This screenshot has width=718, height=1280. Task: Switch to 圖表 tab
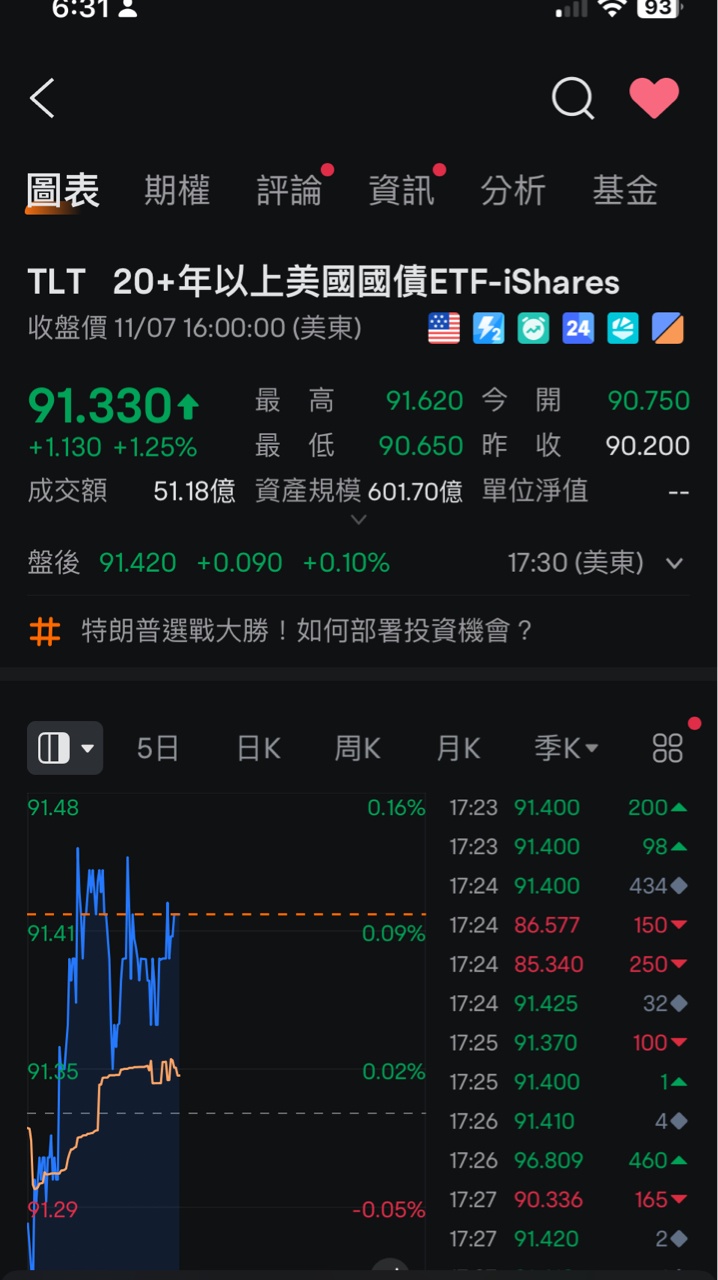click(x=63, y=190)
